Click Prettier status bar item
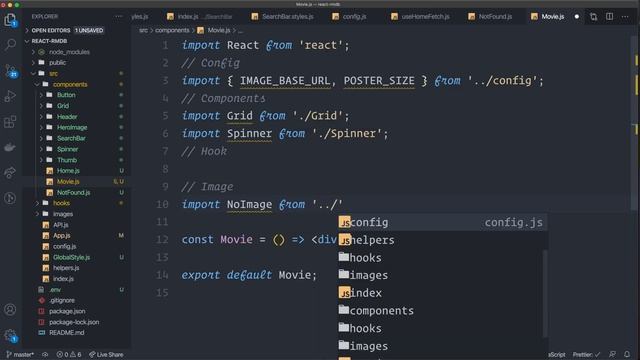The width and height of the screenshot is (640, 360). tap(586, 354)
